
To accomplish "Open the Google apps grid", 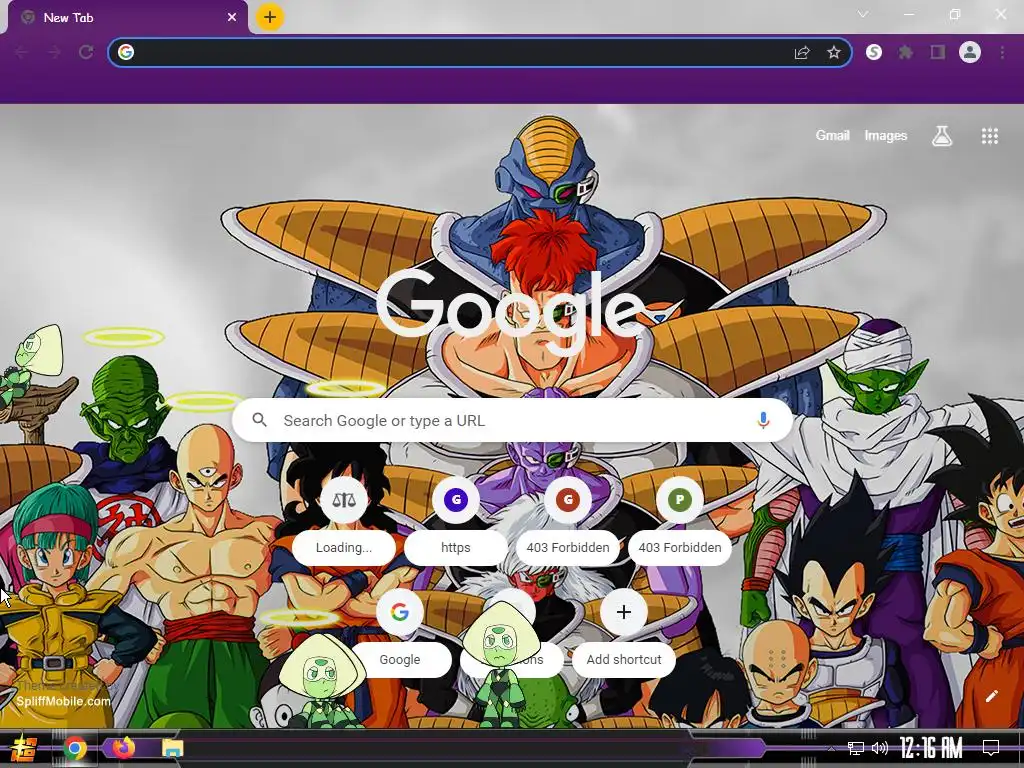I will 989,136.
